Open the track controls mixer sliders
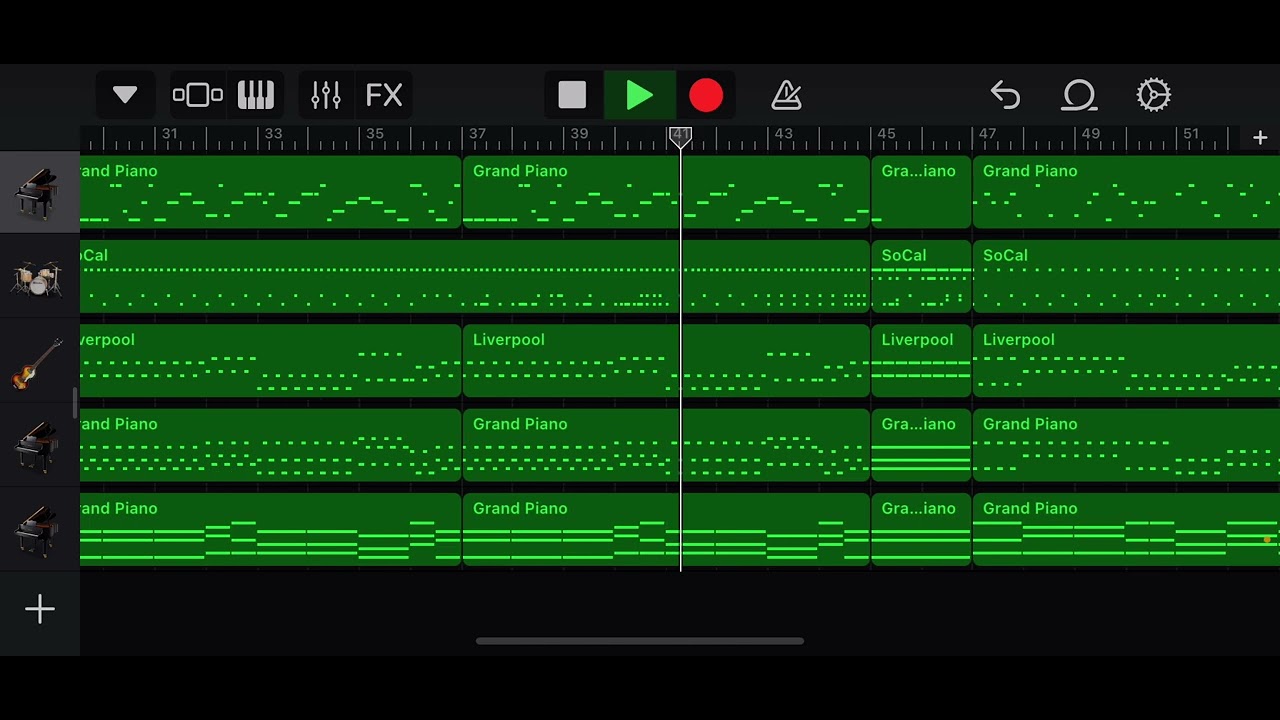Image resolution: width=1280 pixels, height=720 pixels. click(326, 95)
